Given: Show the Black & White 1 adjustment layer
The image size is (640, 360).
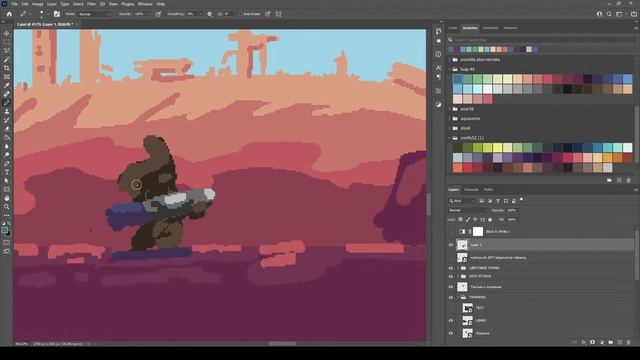Looking at the screenshot, I should coord(451,231).
